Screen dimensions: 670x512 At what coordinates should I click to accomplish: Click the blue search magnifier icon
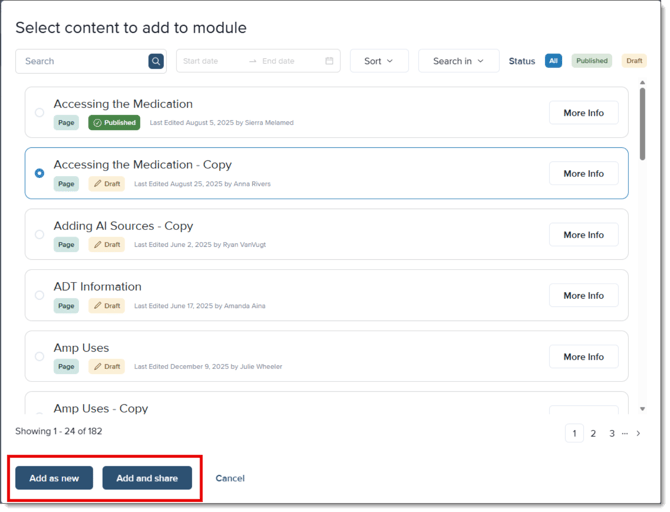click(x=156, y=61)
